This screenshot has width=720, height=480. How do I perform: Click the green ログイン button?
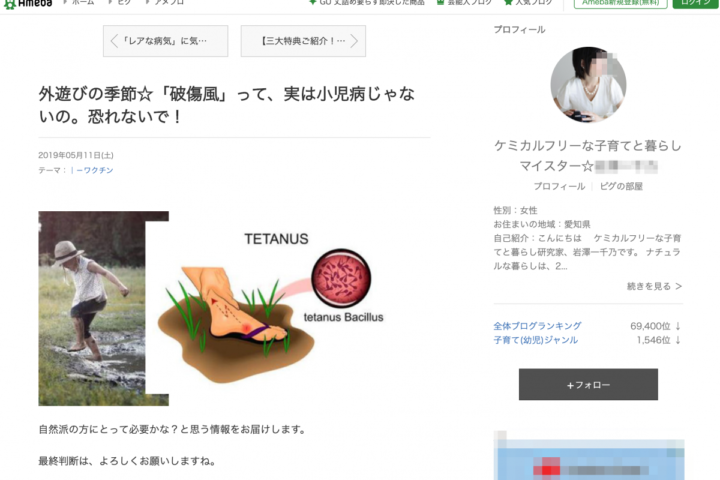(696, 4)
